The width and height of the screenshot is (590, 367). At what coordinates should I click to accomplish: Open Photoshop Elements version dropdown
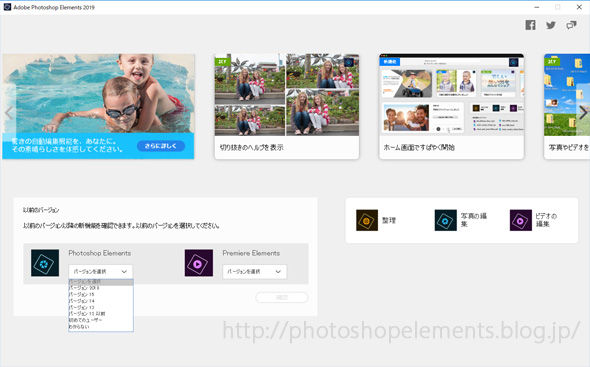(100, 271)
